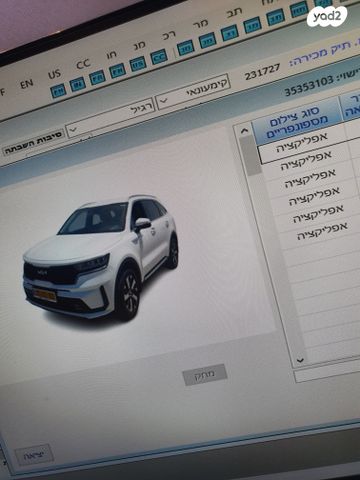Click the סיבות השבתה button

point(33,143)
